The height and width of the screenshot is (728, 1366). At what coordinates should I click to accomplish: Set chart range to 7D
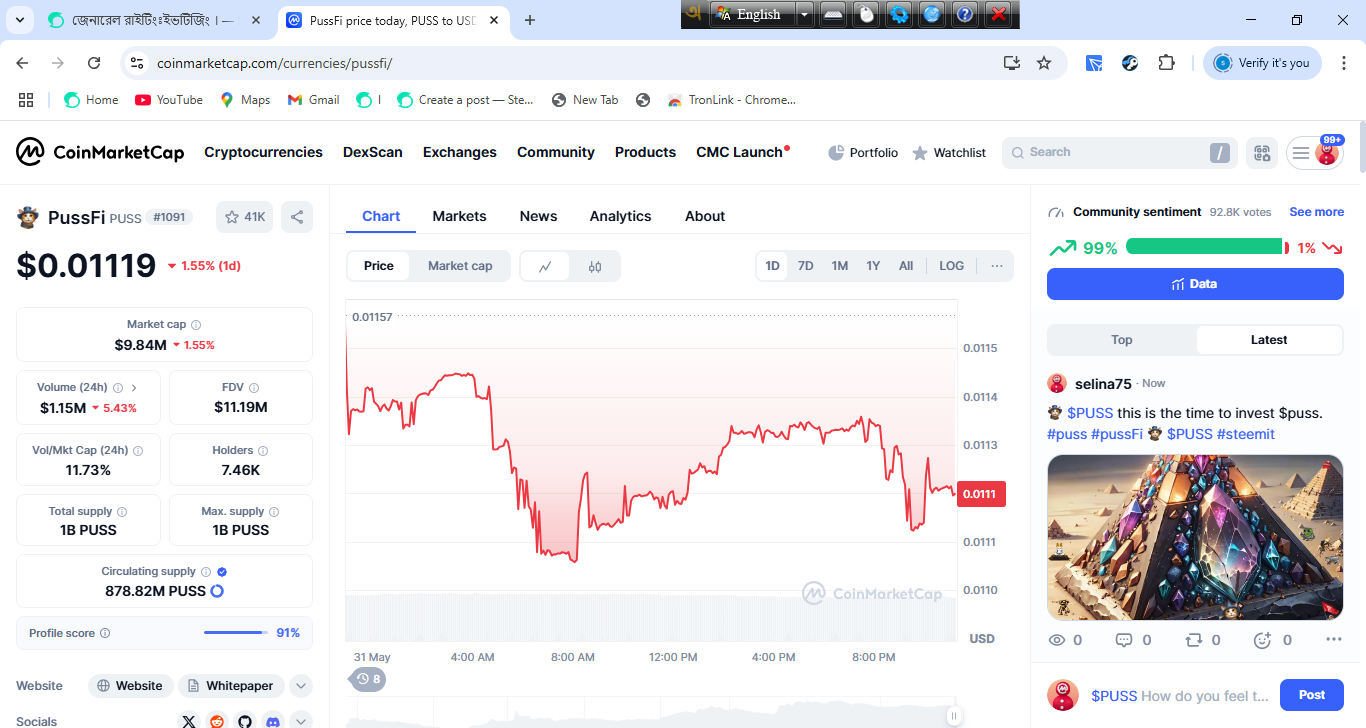click(x=805, y=266)
